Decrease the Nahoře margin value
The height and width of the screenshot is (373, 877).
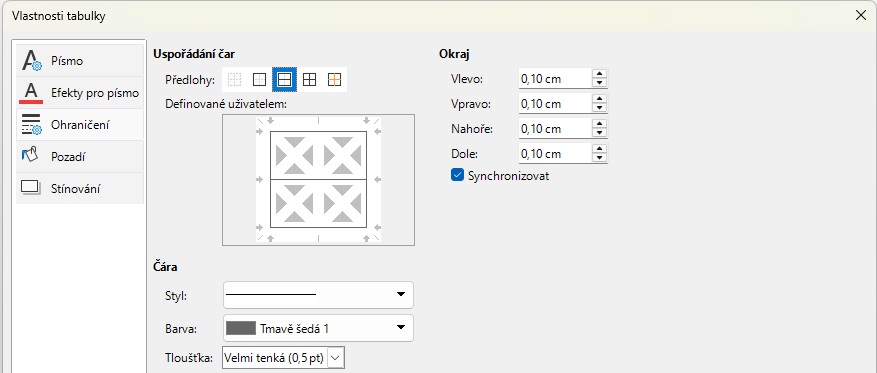[x=600, y=133]
